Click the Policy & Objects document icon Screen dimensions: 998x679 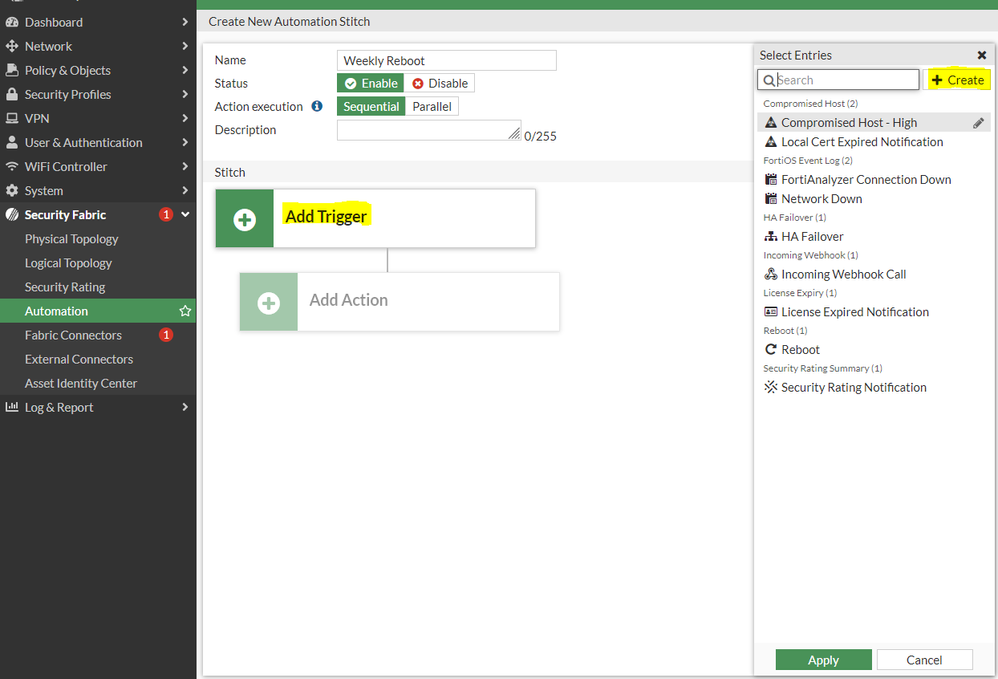tap(11, 70)
